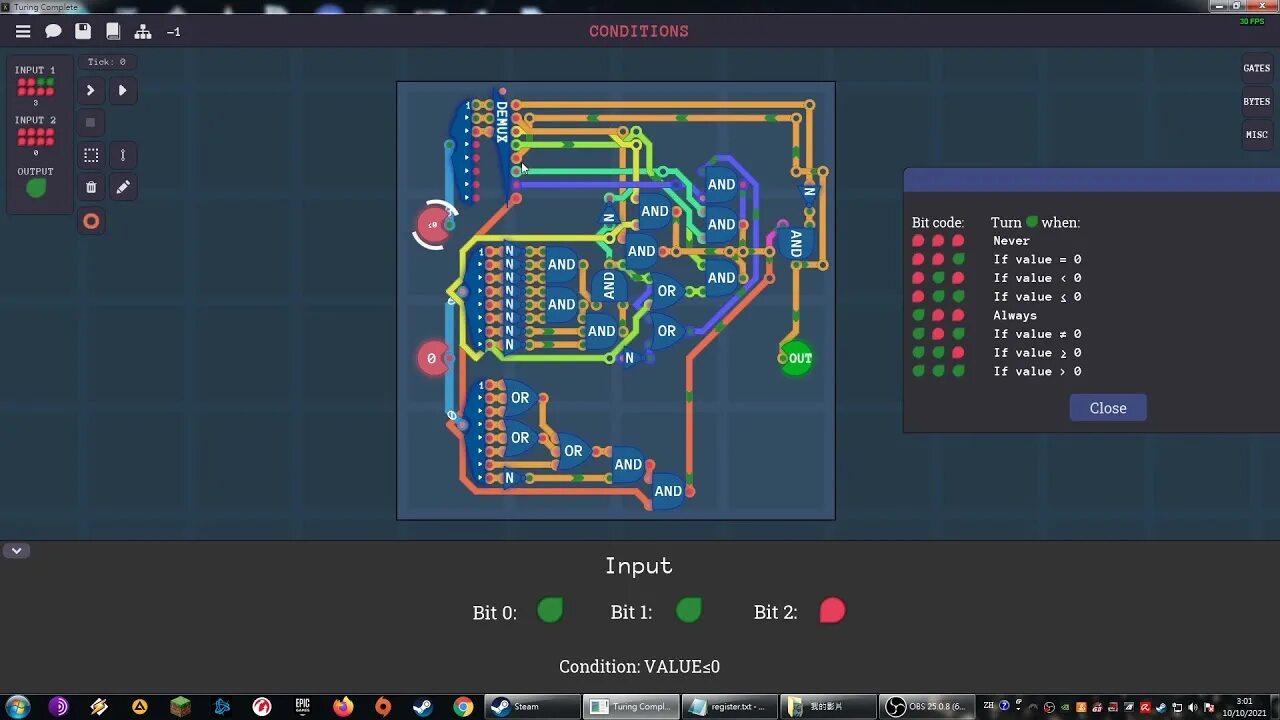1280x720 pixels.
Task: Click the INPUT 2 bit grid
Action: click(36, 137)
